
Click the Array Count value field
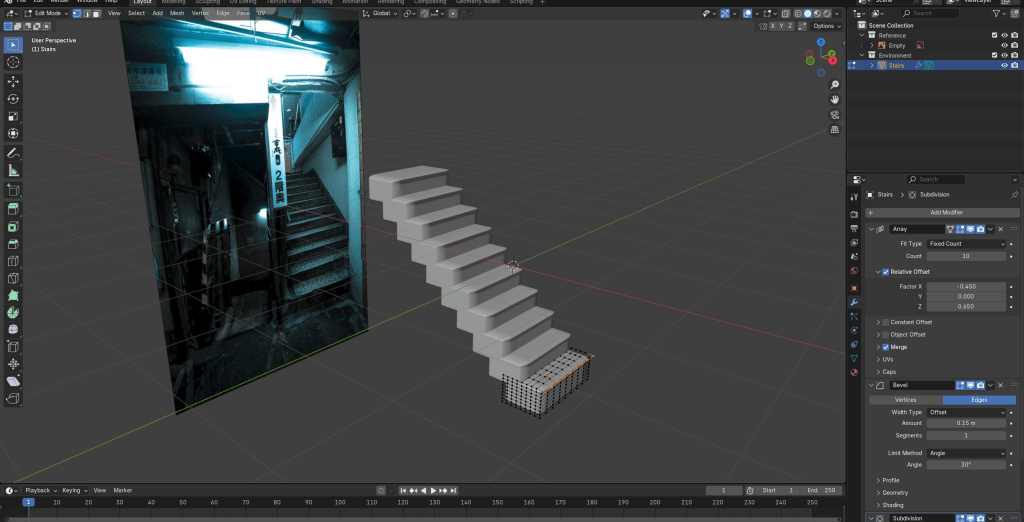966,257
